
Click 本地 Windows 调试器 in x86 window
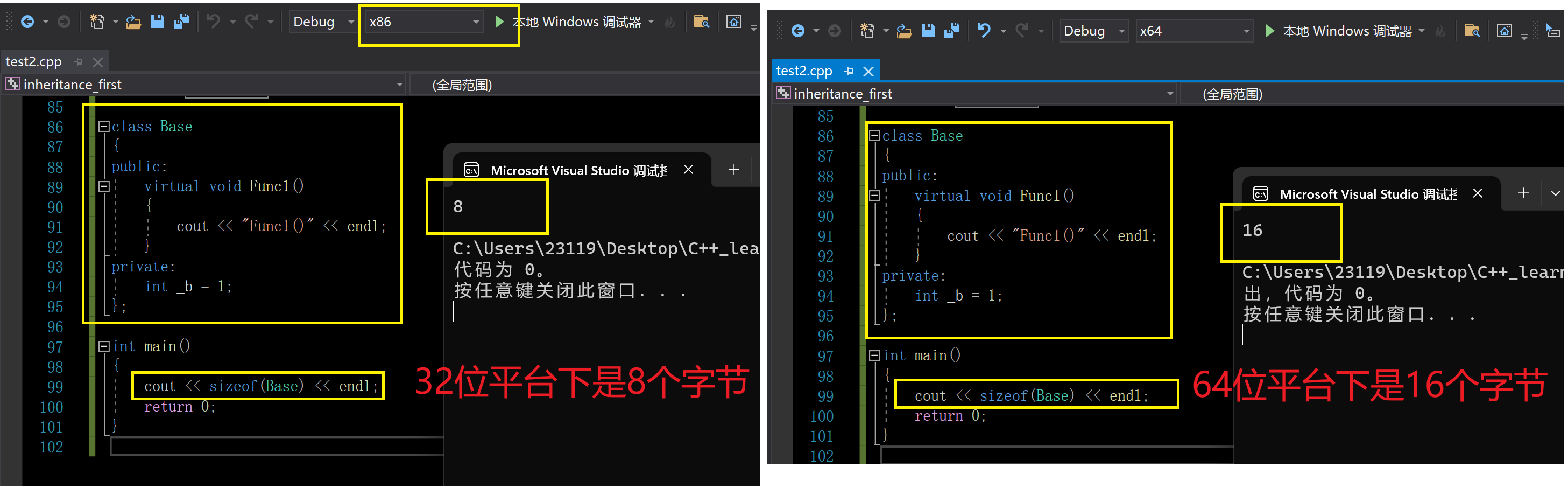pos(577,22)
